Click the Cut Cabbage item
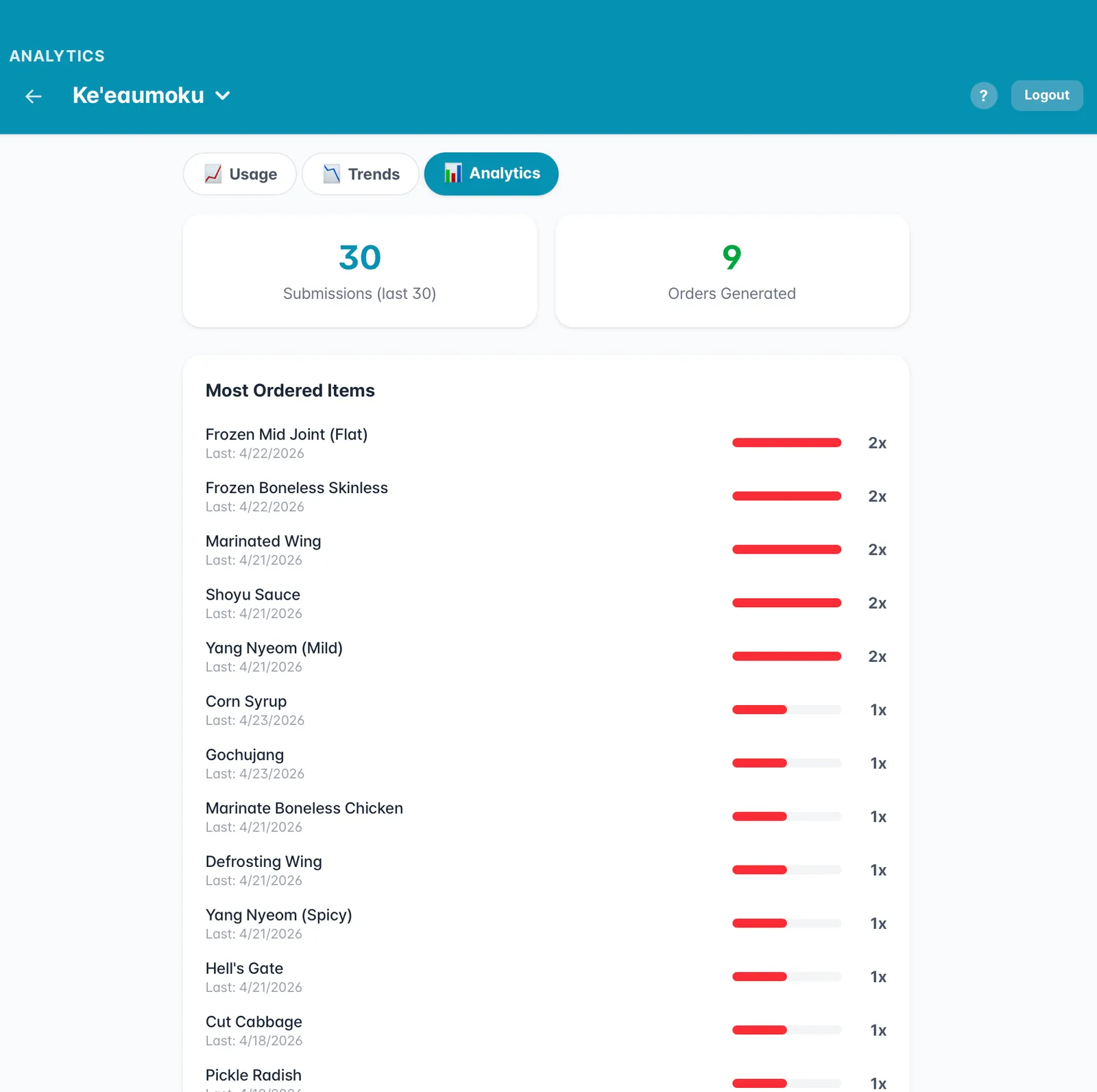 tap(546, 1031)
